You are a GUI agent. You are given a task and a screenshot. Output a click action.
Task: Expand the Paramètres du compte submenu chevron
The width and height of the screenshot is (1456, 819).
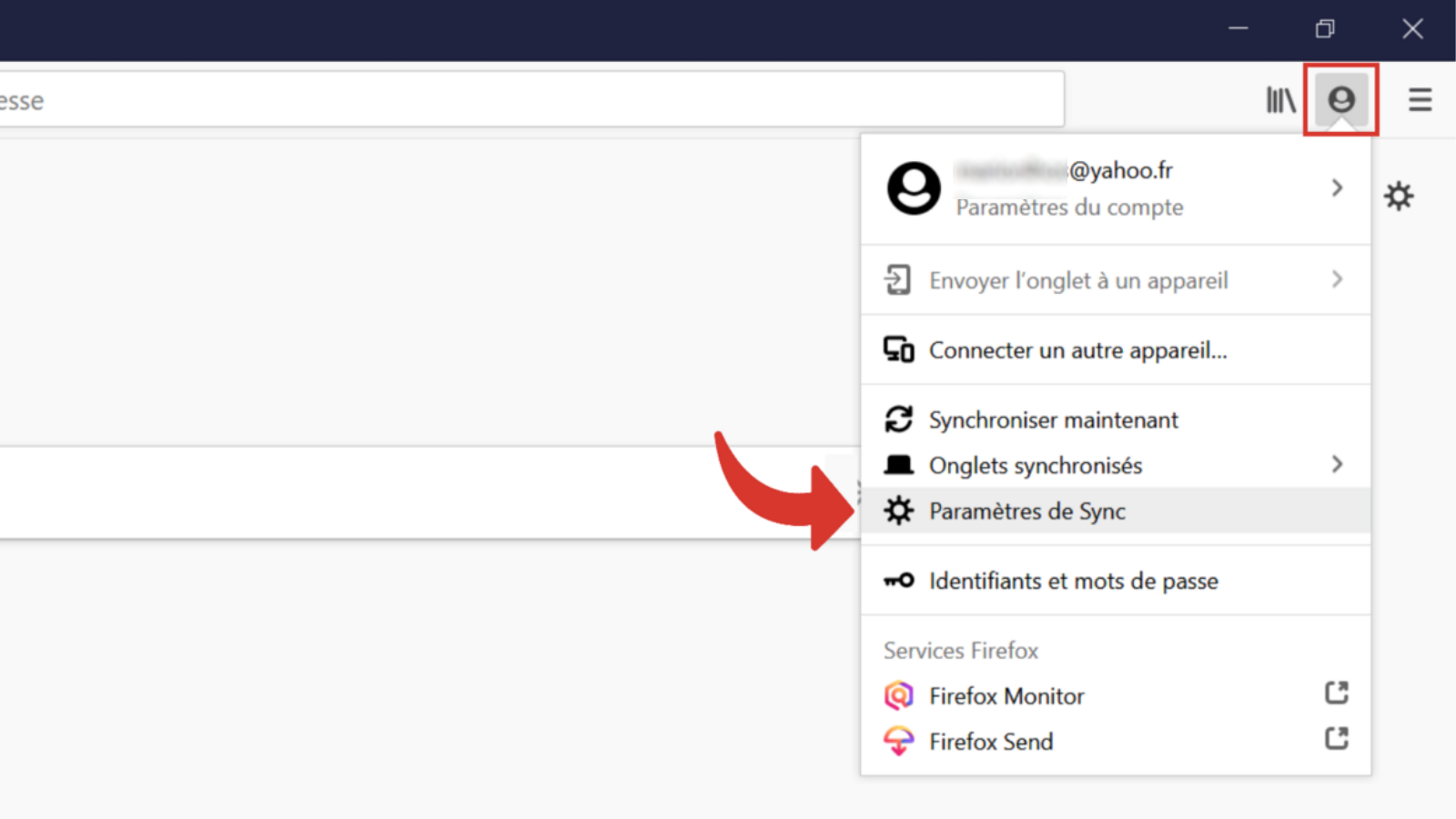click(x=1337, y=187)
